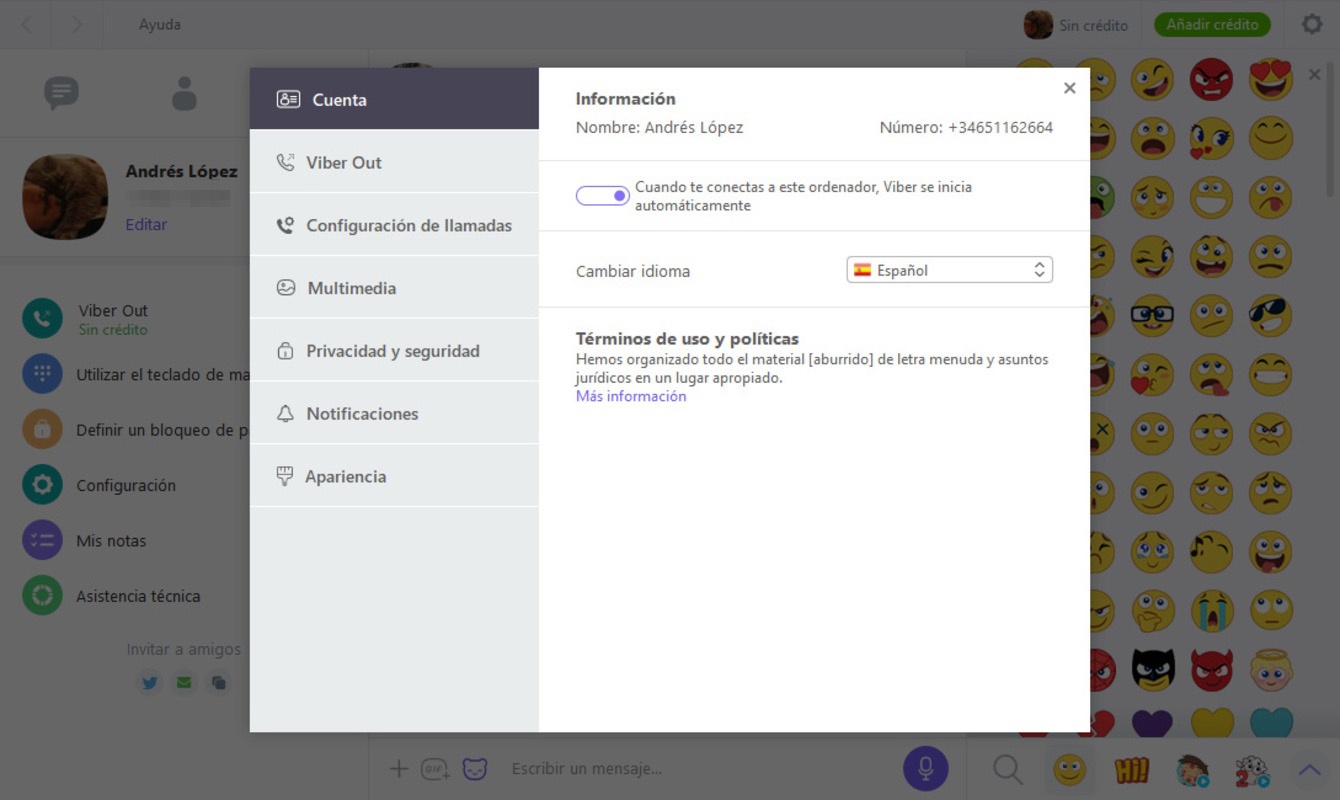
Task: Switch to Privacidad y seguridad settings tab
Action: [x=394, y=351]
